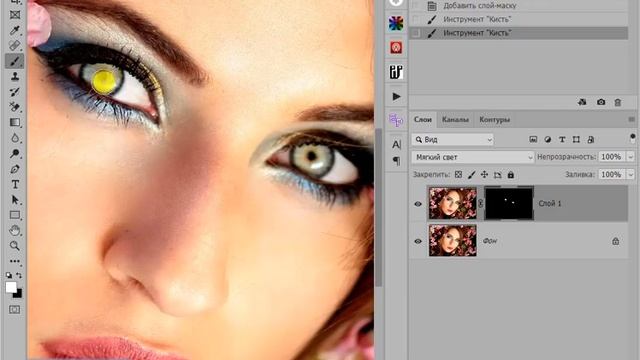This screenshot has width=640, height=360.
Task: Click the Непрозрачность 100% field
Action: click(611, 157)
